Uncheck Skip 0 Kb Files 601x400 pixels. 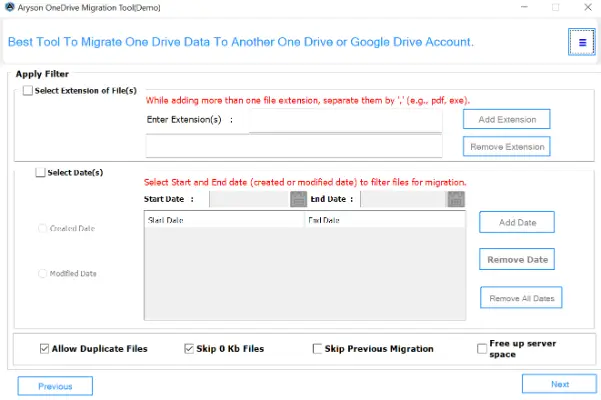pyautogui.click(x=189, y=349)
